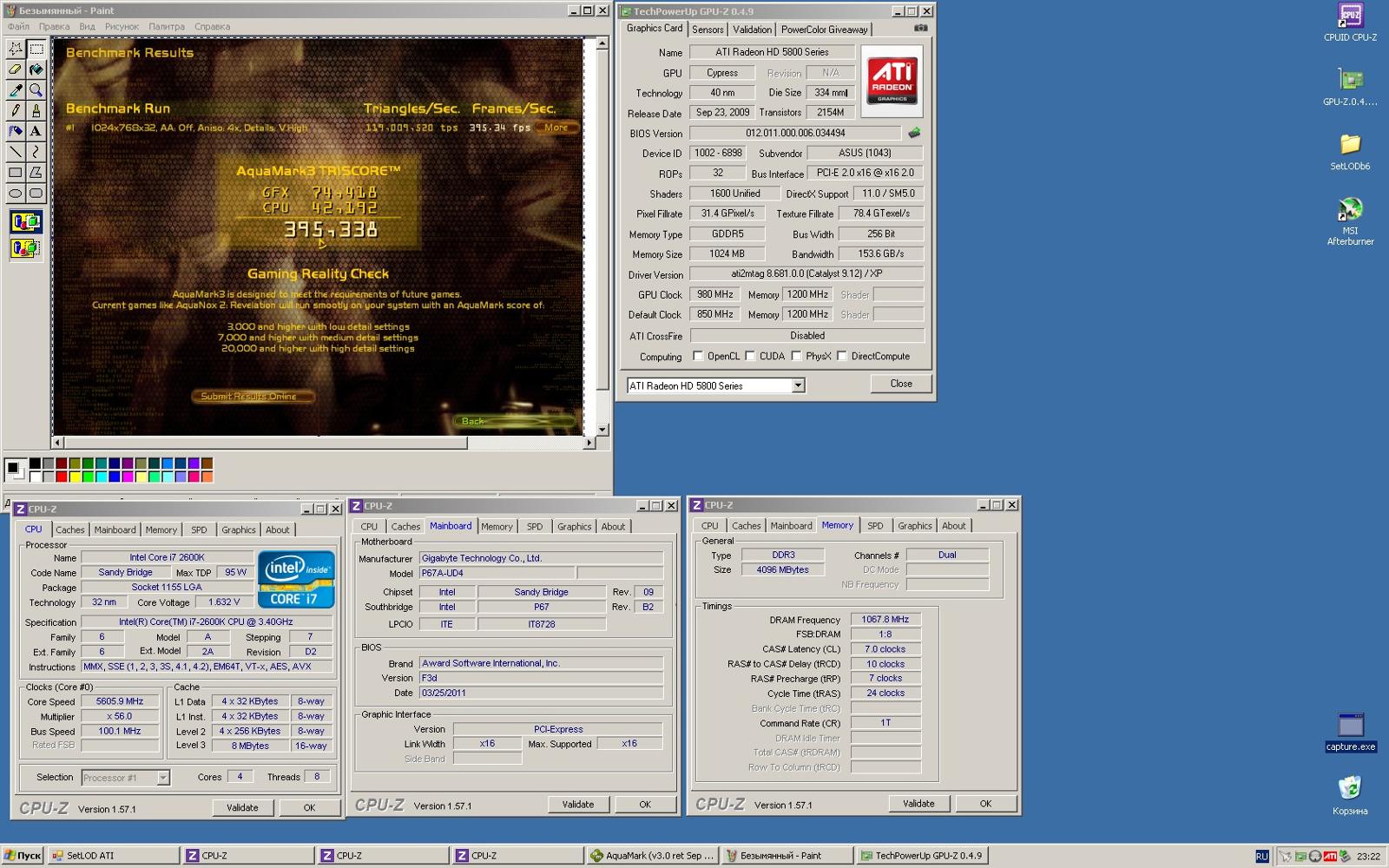Pick the red color swatch in Paint palette

coord(62,476)
